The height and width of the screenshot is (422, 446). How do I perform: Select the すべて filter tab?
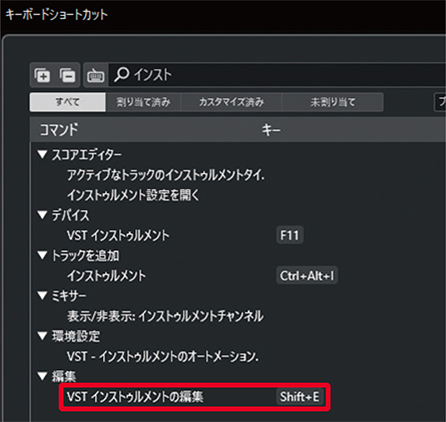(68, 102)
